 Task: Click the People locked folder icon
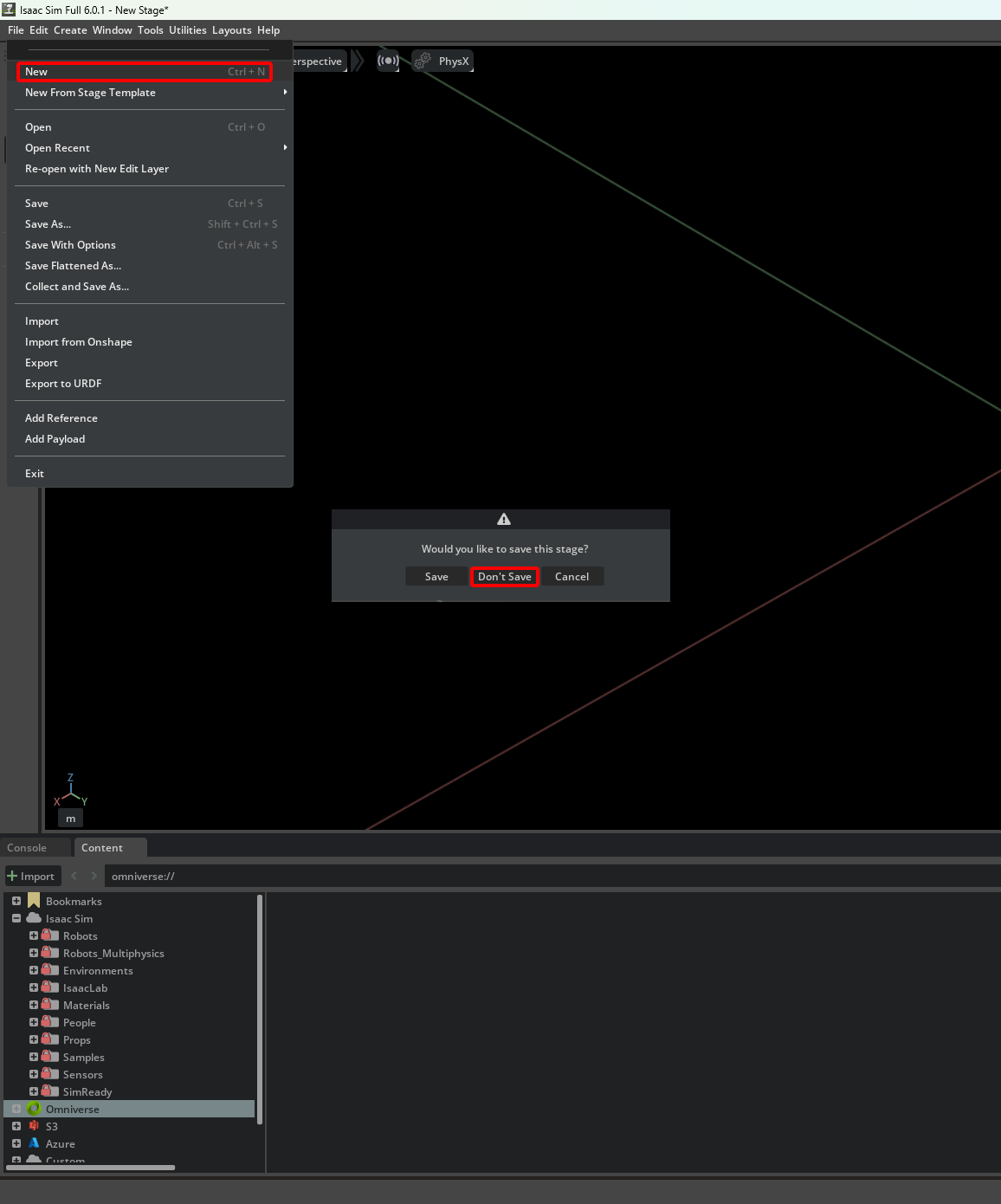coord(50,1022)
